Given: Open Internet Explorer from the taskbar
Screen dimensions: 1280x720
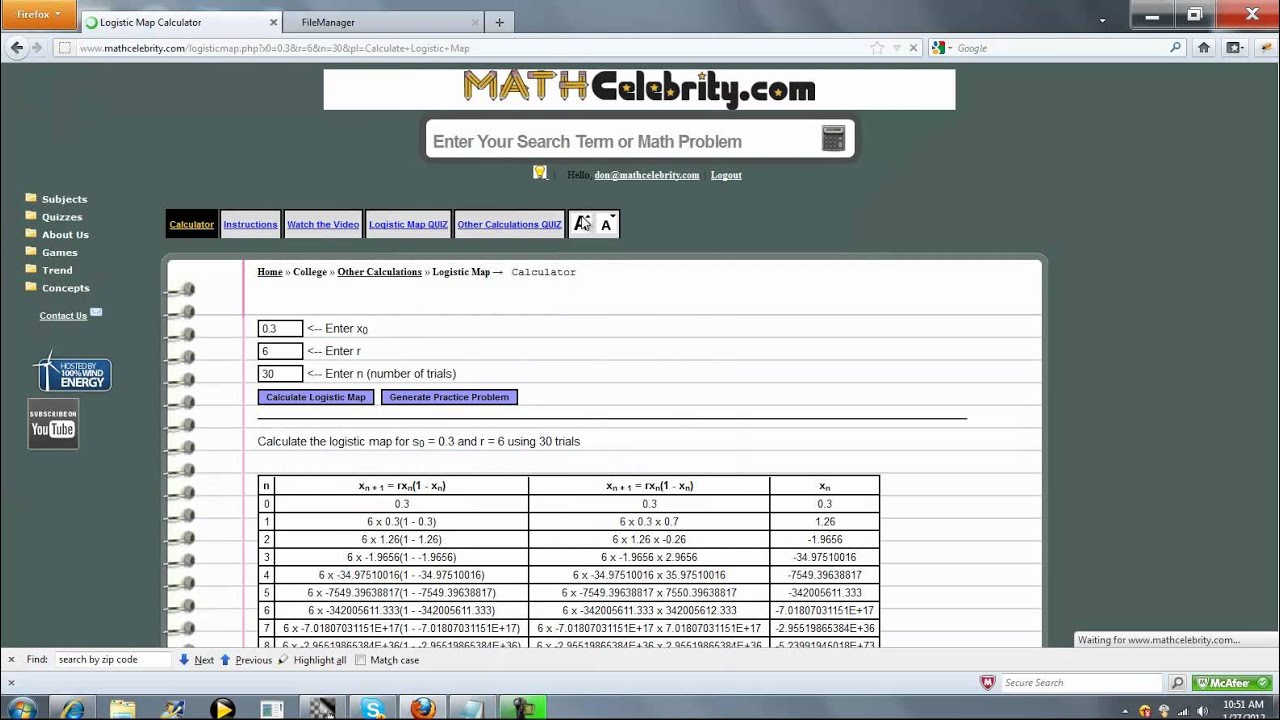Looking at the screenshot, I should [72, 709].
